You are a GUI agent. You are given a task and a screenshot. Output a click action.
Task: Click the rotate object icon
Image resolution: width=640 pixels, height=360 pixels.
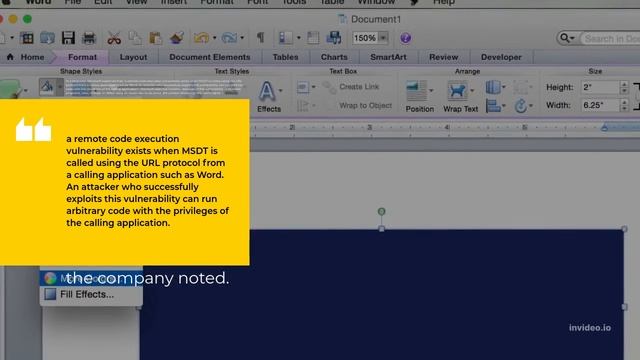point(520,106)
